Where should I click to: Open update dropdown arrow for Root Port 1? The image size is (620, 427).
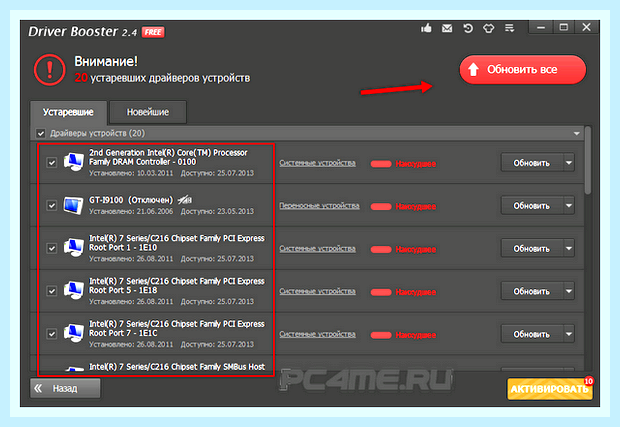tap(569, 248)
